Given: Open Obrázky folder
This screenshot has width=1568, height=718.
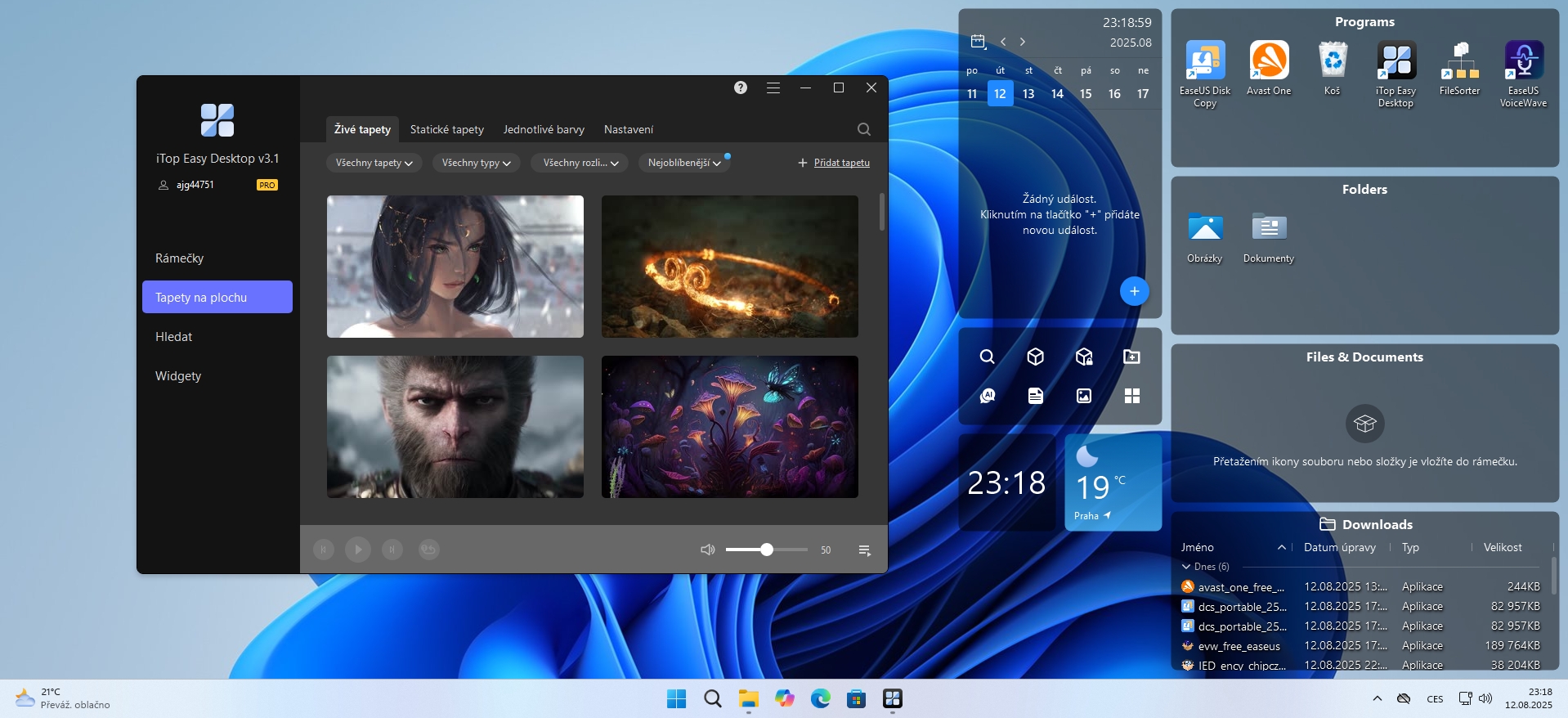Looking at the screenshot, I should tap(1205, 237).
